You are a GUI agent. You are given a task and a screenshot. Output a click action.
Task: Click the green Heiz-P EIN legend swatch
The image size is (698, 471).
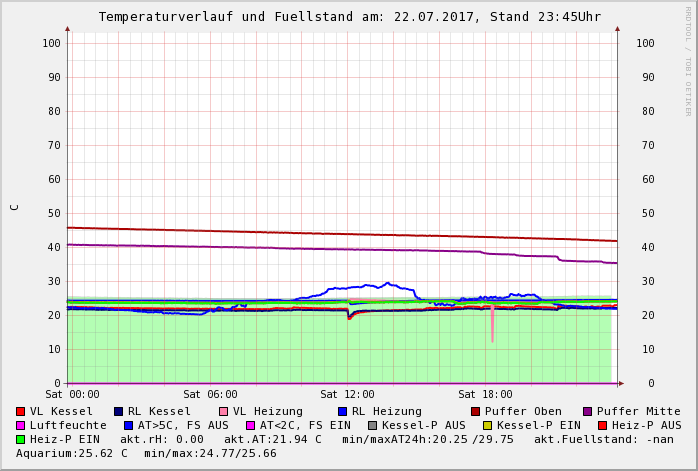(20, 440)
